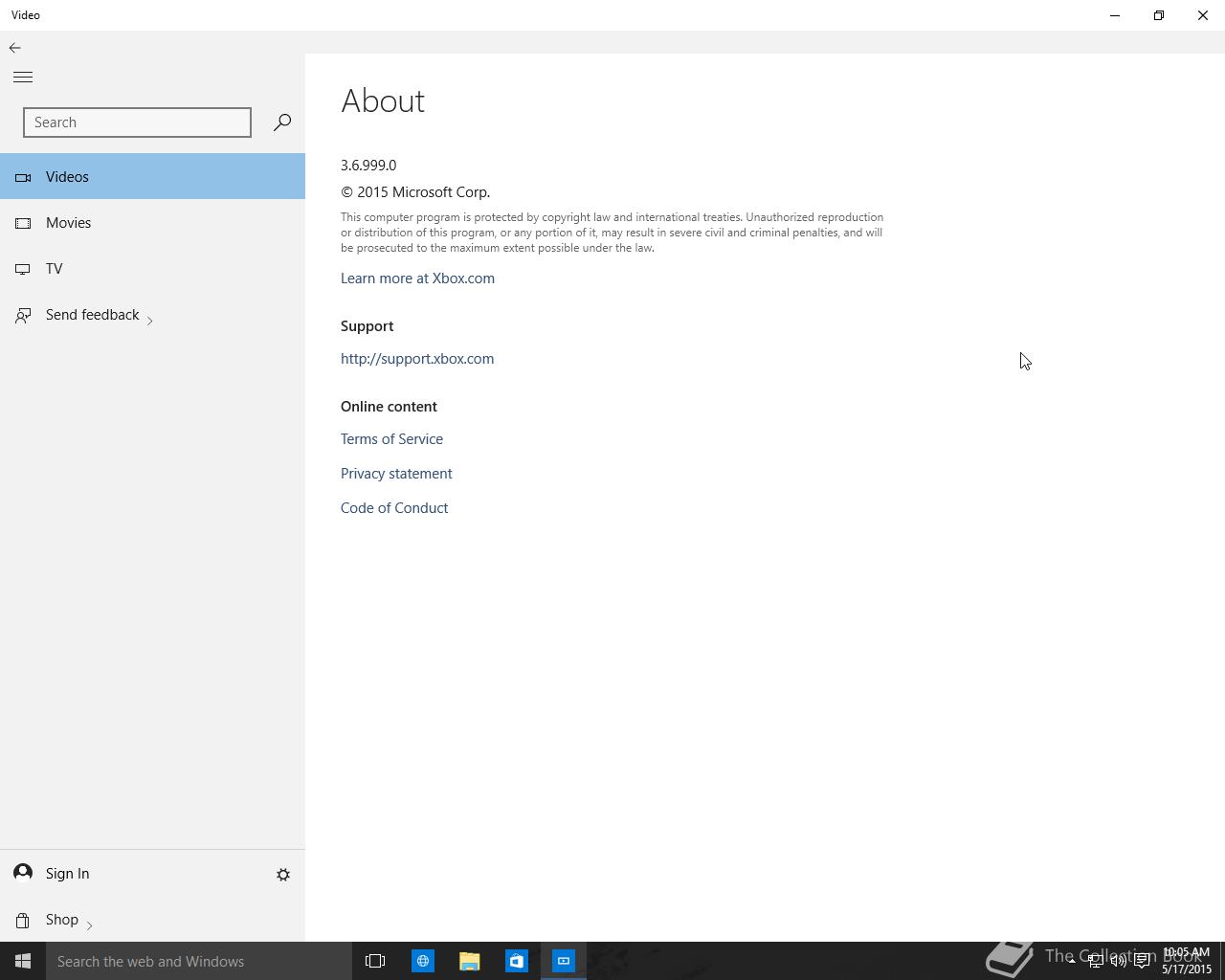The image size is (1225, 980).
Task: Select Videos in the sidebar
Action: click(x=152, y=177)
